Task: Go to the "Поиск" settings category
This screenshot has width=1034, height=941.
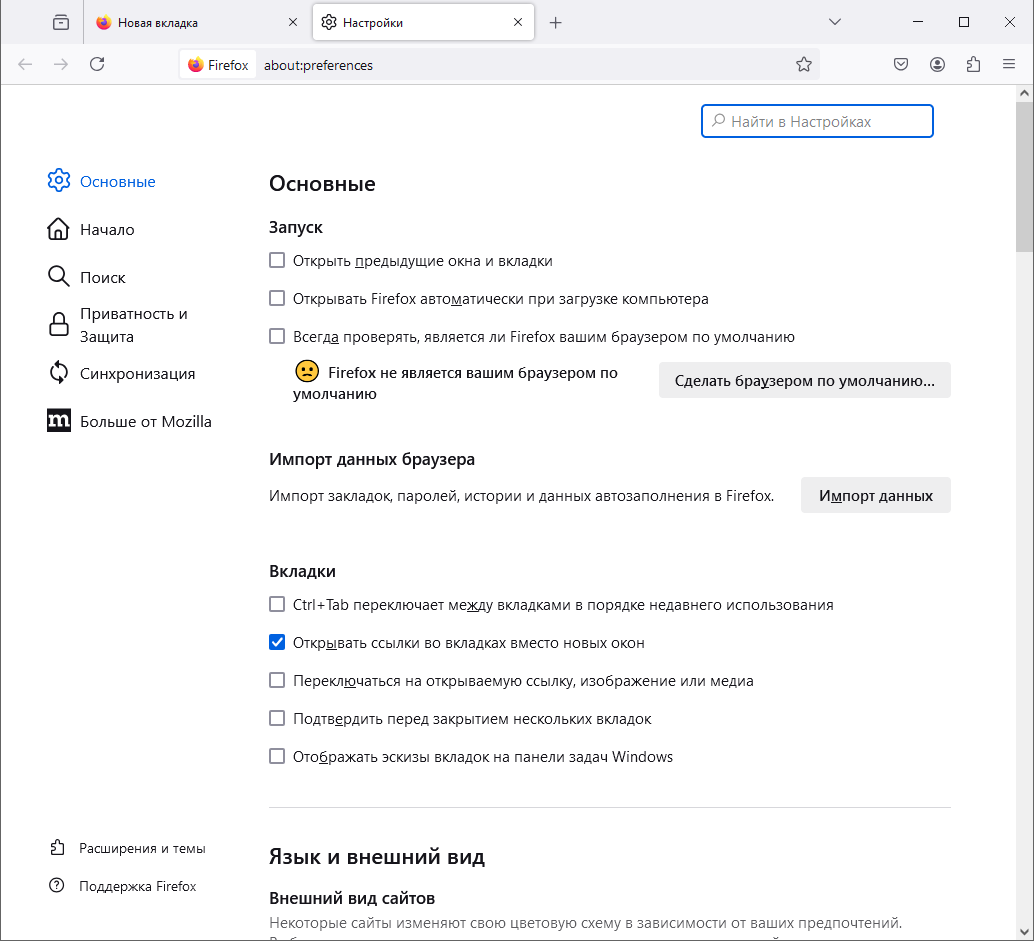Action: [x=102, y=277]
